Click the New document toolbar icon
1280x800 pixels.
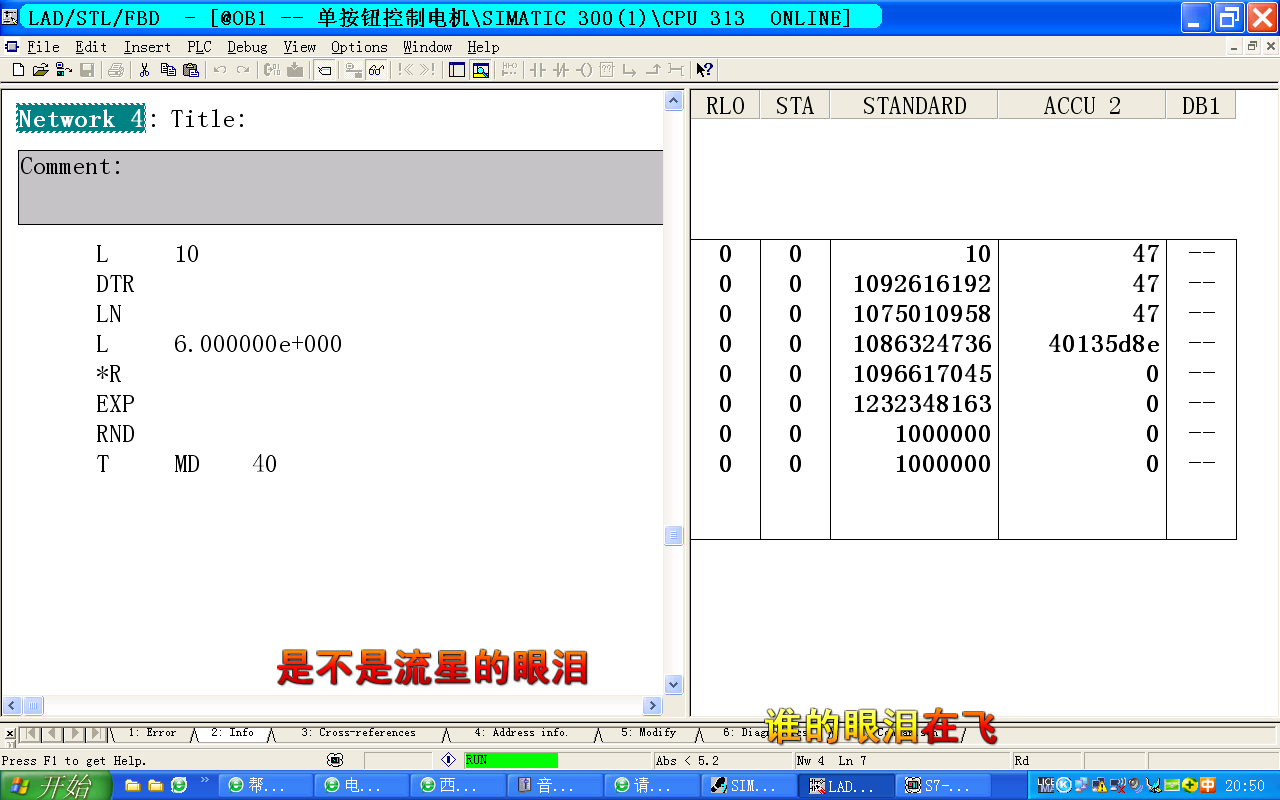pyautogui.click(x=18, y=70)
